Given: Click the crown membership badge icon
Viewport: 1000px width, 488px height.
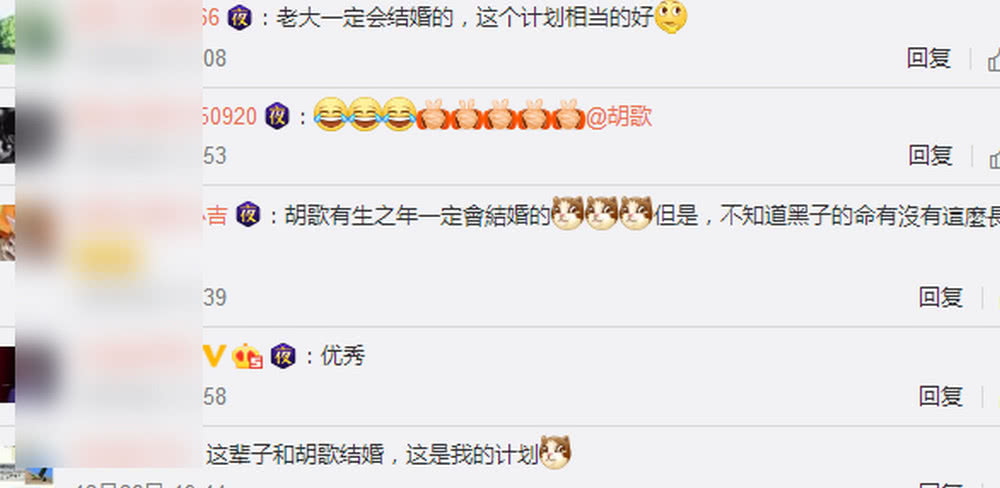Looking at the screenshot, I should (247, 356).
